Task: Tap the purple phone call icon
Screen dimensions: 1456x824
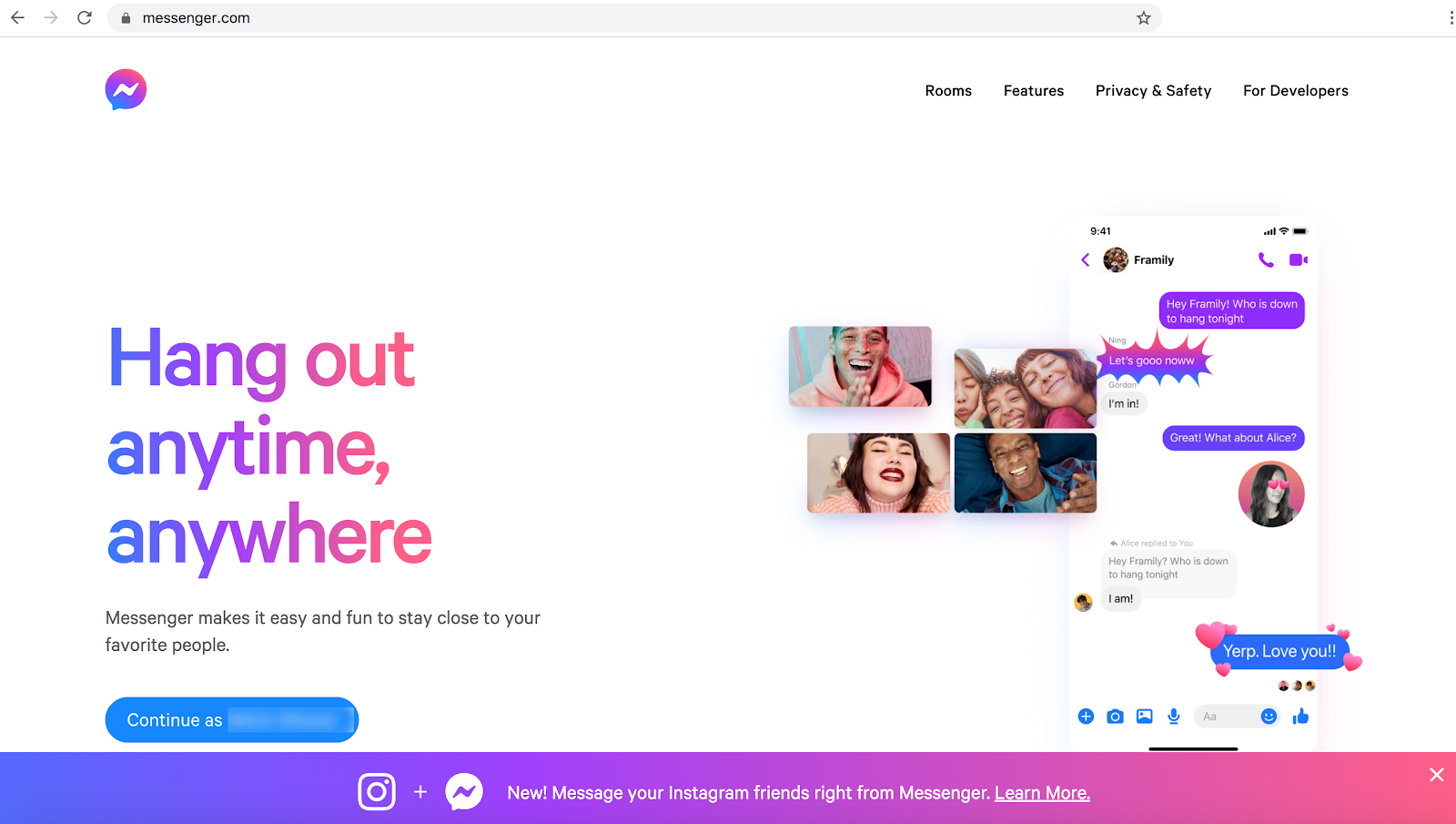Action: point(1266,259)
